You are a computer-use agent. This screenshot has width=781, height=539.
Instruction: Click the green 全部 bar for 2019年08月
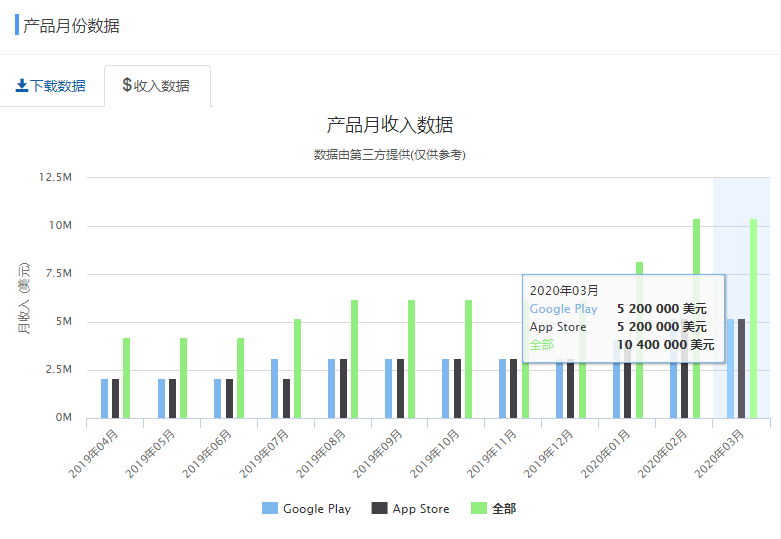coord(354,358)
